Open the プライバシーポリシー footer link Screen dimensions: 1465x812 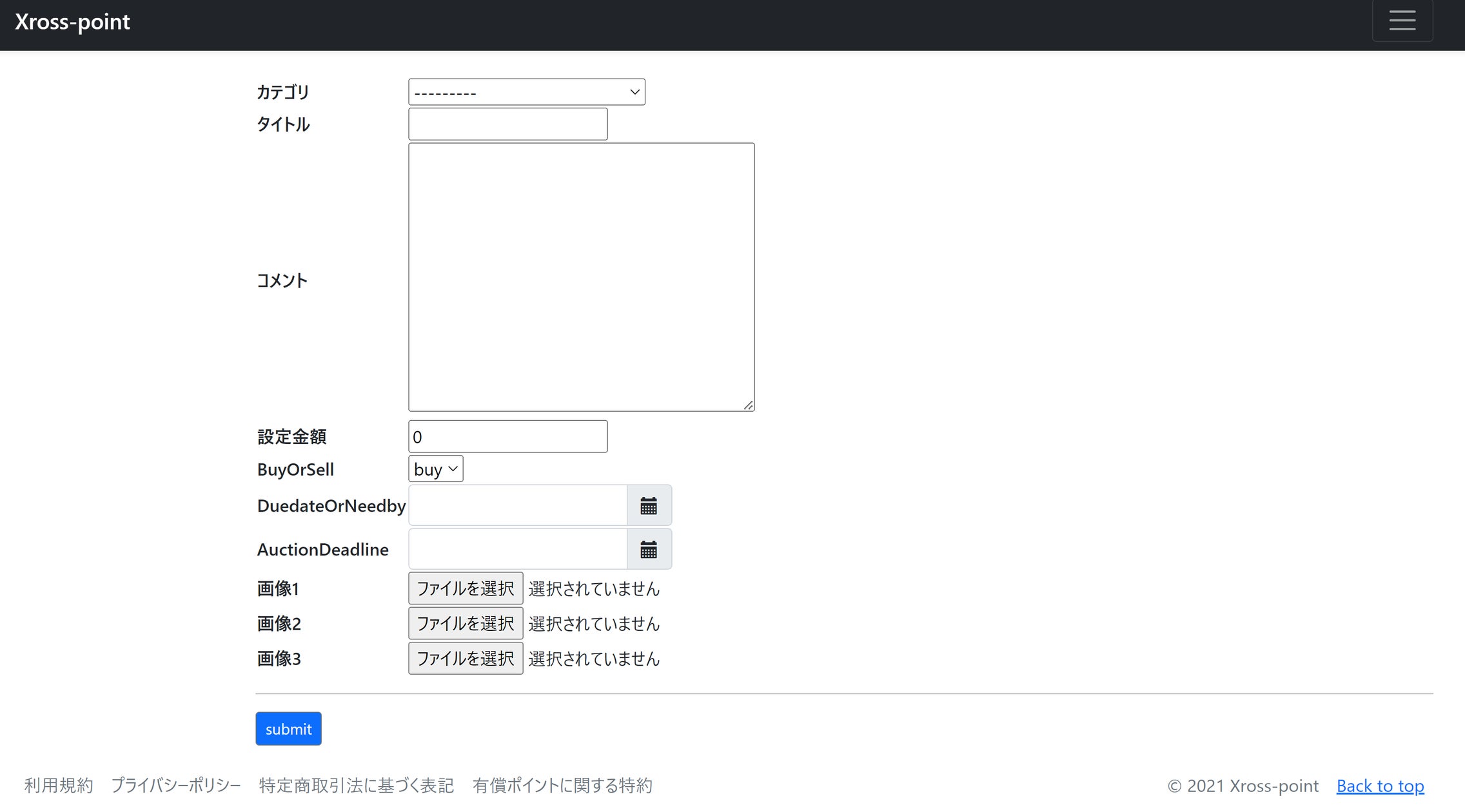tap(176, 786)
